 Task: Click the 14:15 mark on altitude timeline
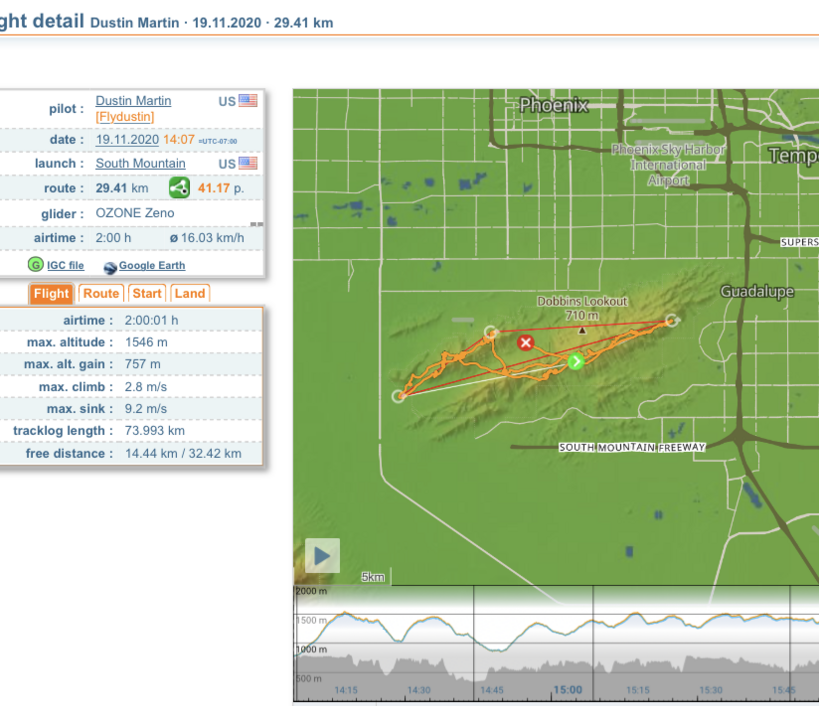(346, 690)
